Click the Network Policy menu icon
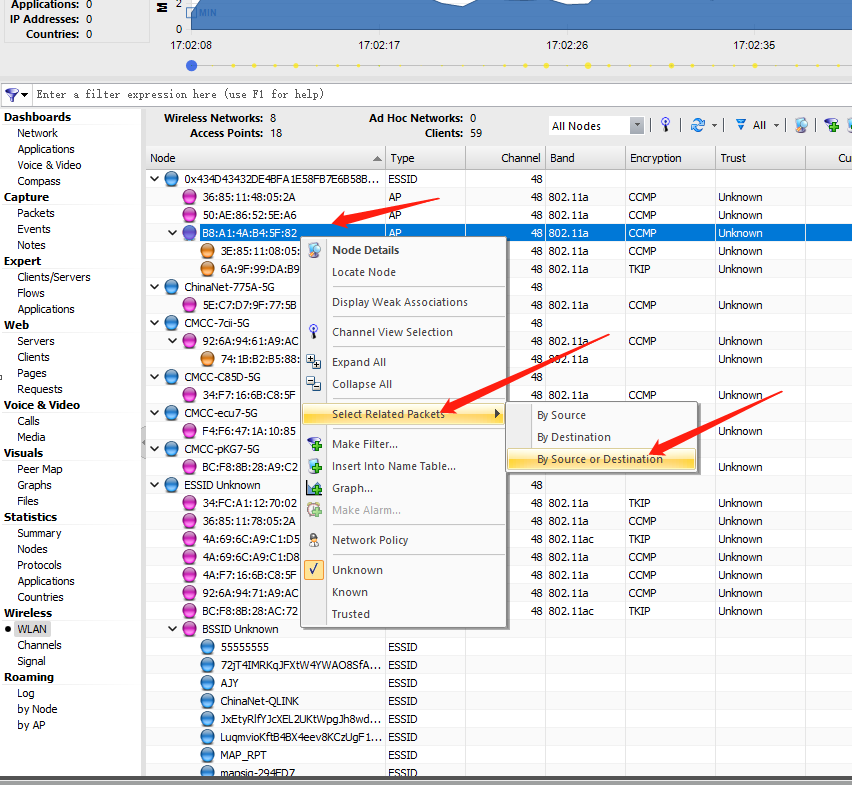 (x=314, y=539)
